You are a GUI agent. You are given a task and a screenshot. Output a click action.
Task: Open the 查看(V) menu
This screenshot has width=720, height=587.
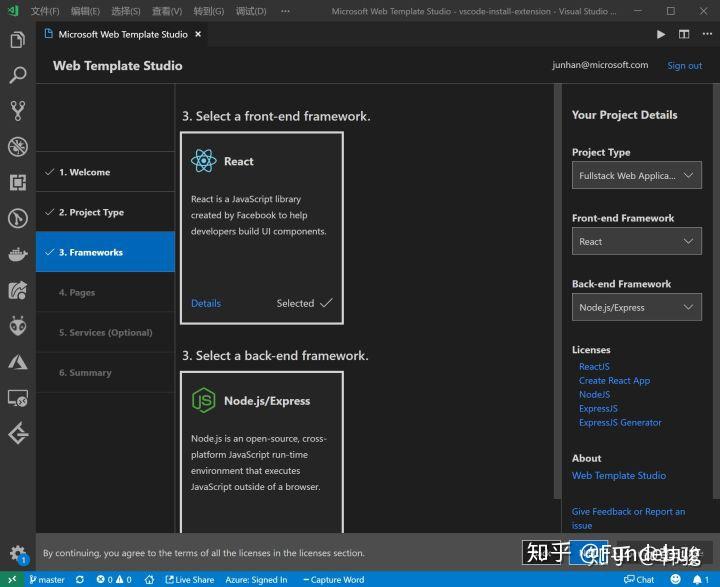tap(167, 11)
